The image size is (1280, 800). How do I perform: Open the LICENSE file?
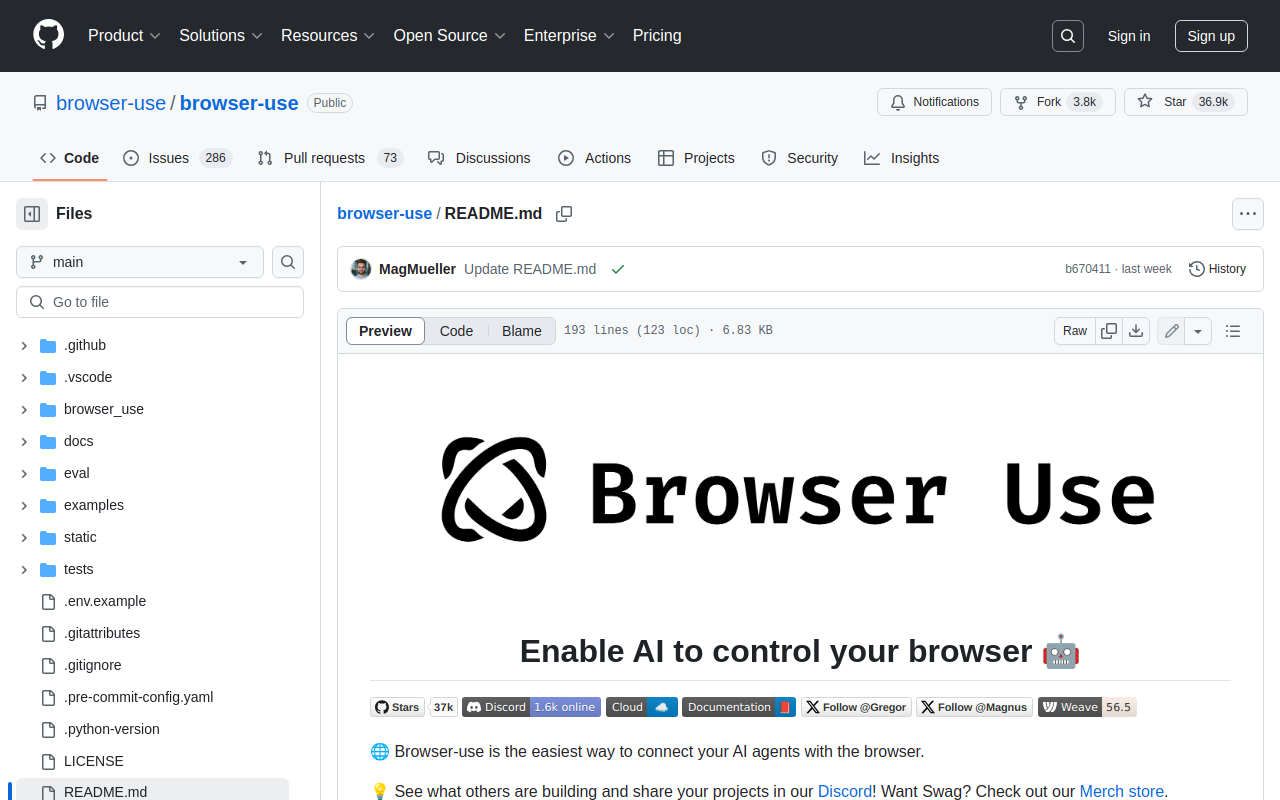(94, 762)
